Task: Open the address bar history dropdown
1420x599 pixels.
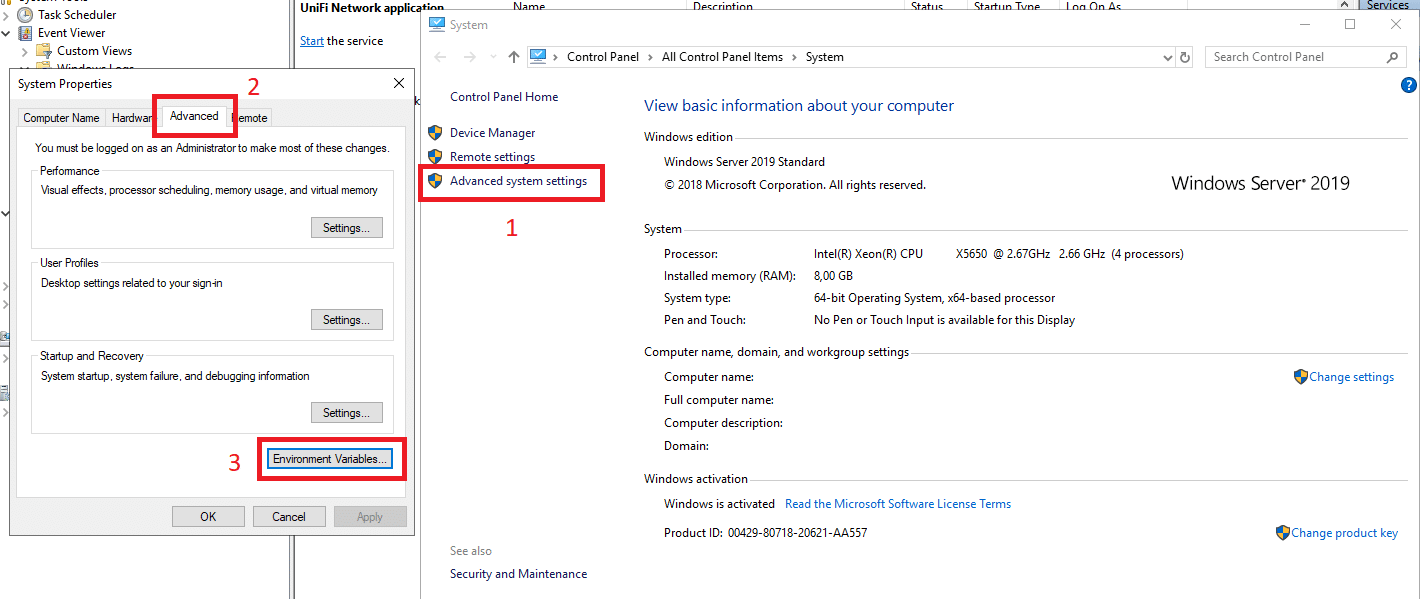Action: pyautogui.click(x=1167, y=57)
